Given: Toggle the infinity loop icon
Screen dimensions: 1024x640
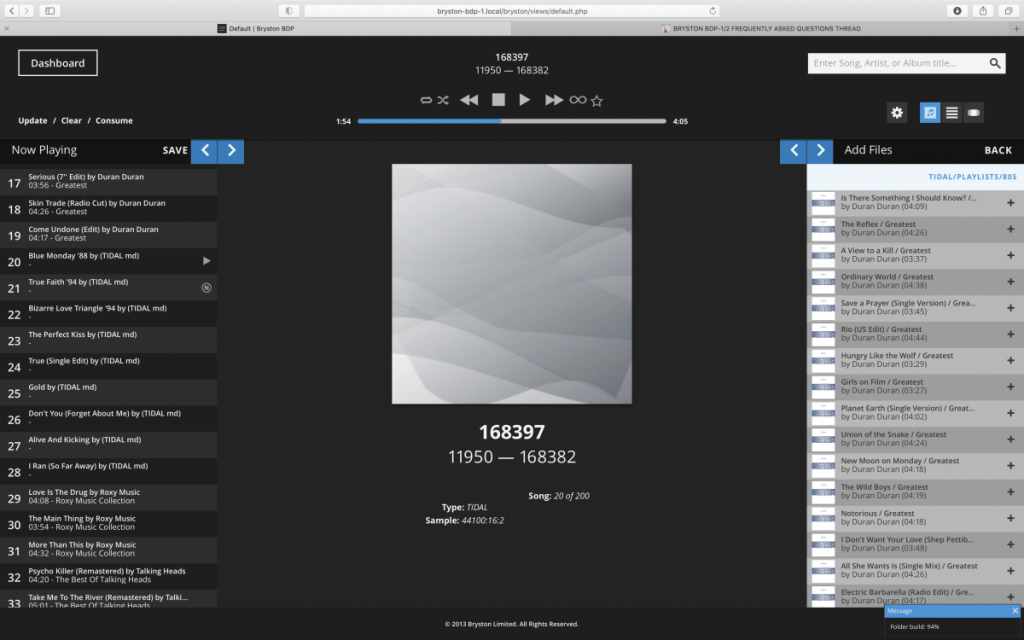Looking at the screenshot, I should 578,100.
